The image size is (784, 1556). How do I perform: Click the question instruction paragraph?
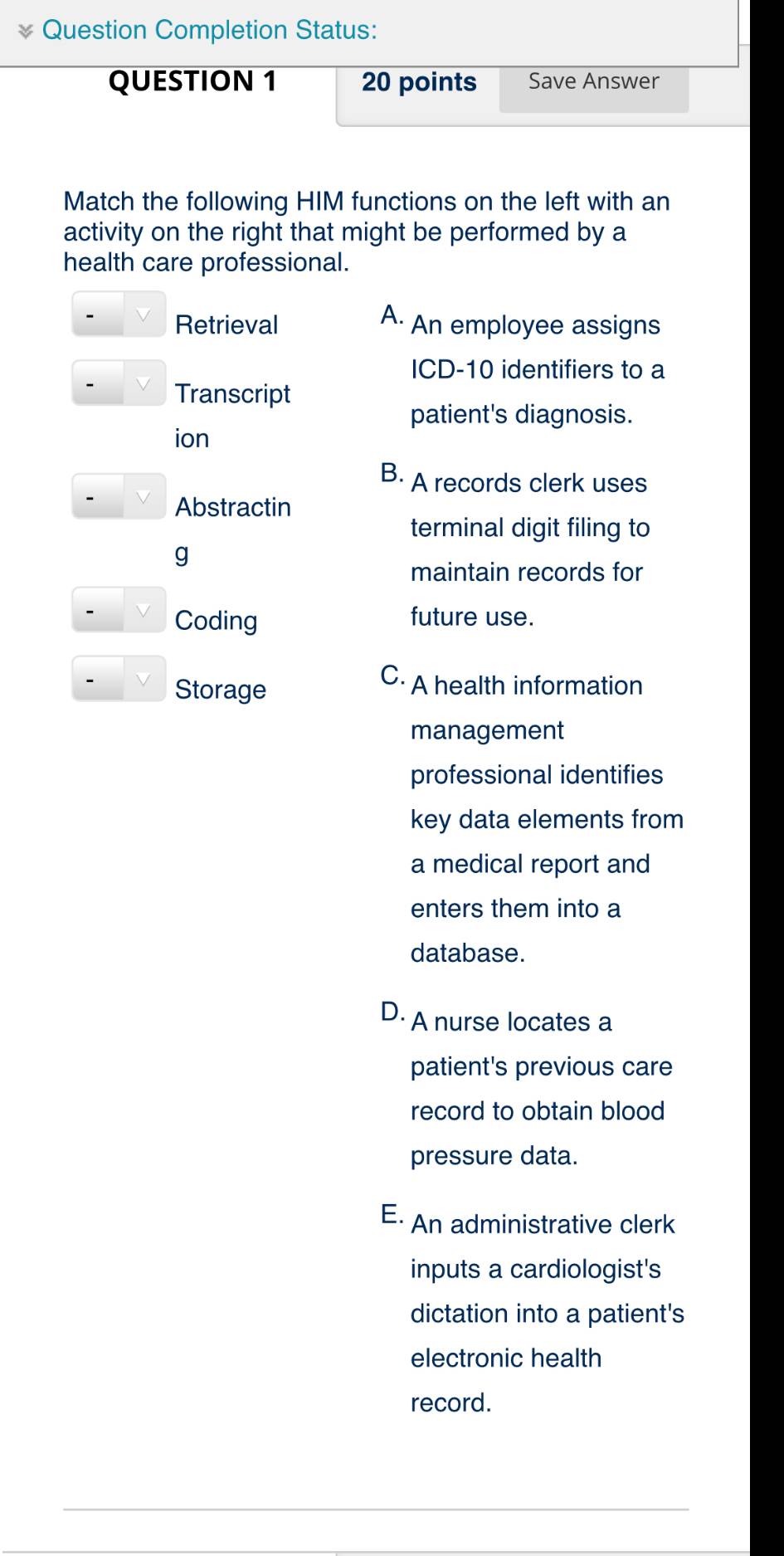367,232
